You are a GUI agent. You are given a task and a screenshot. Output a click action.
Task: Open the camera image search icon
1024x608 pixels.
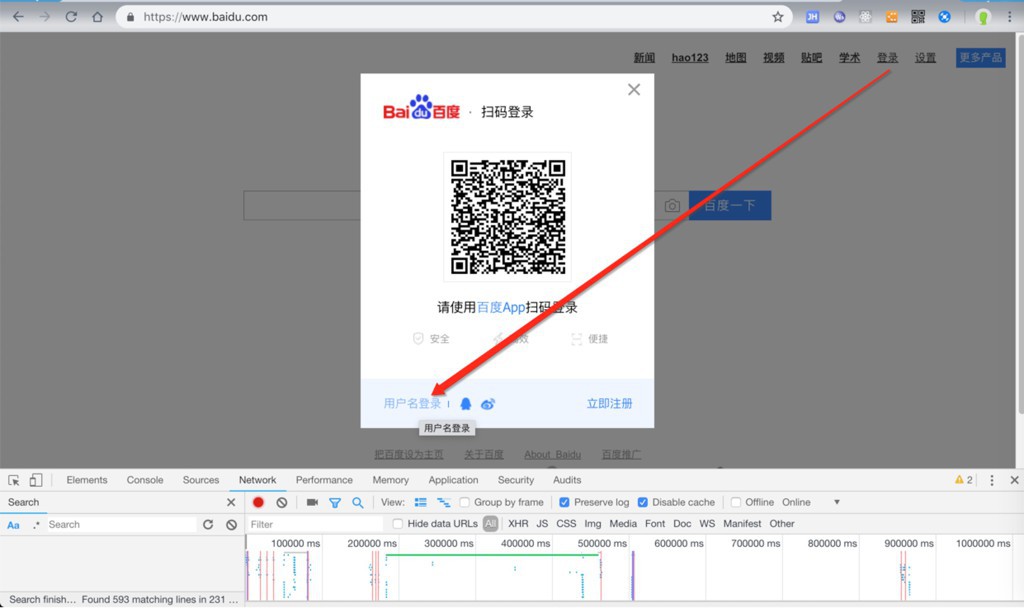coord(672,206)
